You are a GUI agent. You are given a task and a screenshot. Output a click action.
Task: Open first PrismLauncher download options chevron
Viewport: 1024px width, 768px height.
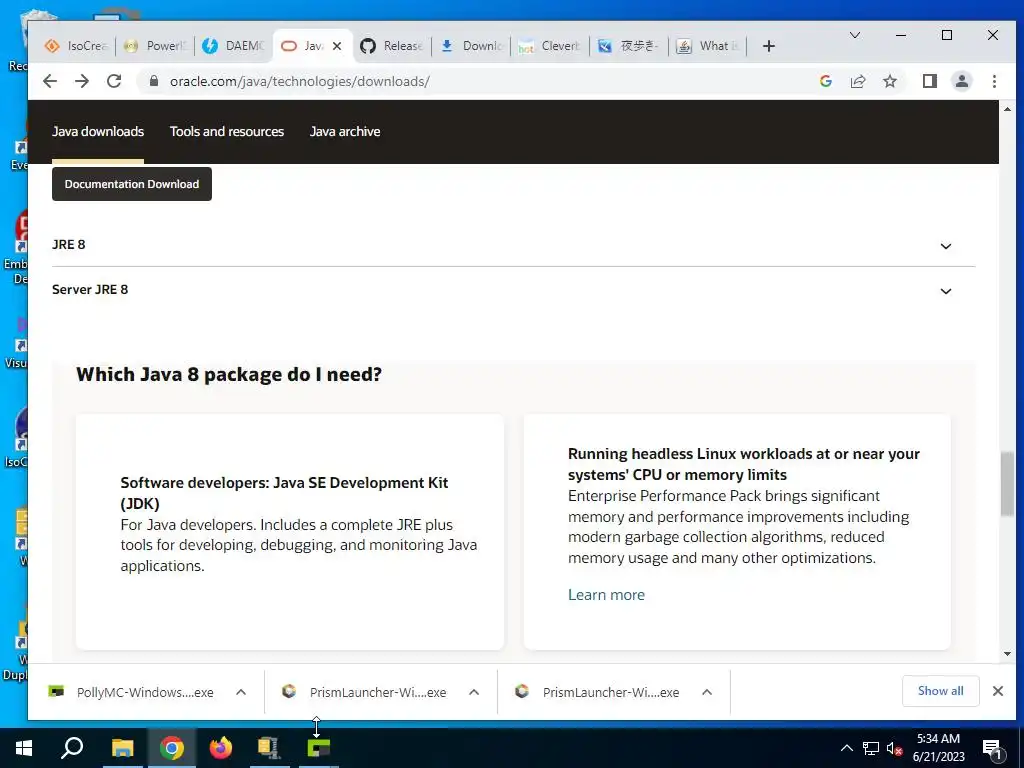(x=474, y=692)
